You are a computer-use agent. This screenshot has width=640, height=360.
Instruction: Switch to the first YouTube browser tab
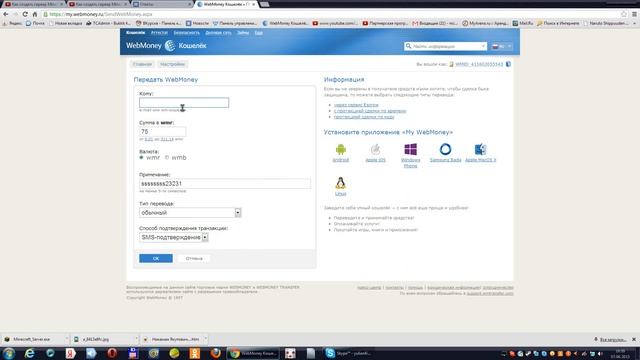[33, 4]
